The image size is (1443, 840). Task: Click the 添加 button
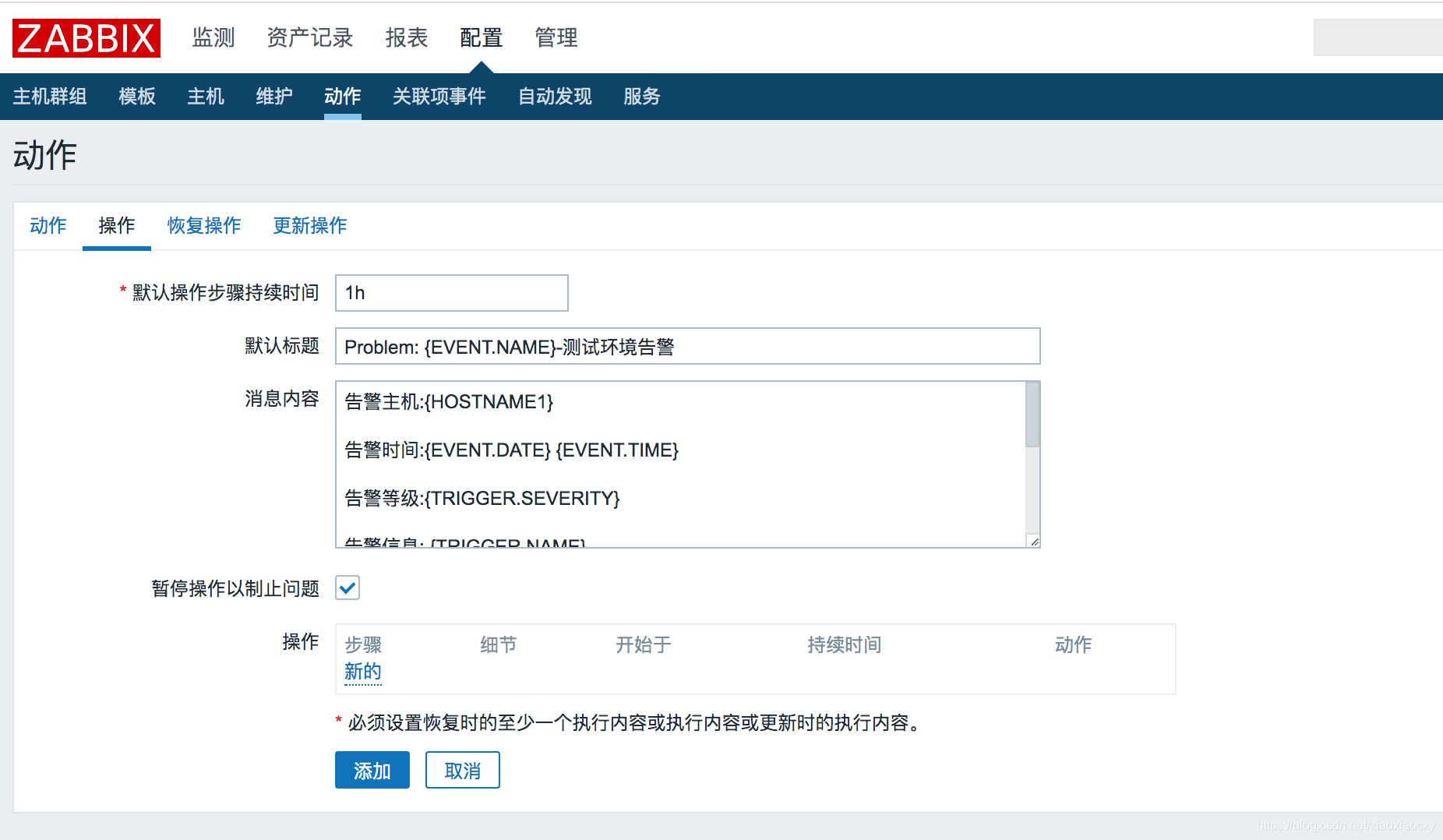(x=372, y=770)
